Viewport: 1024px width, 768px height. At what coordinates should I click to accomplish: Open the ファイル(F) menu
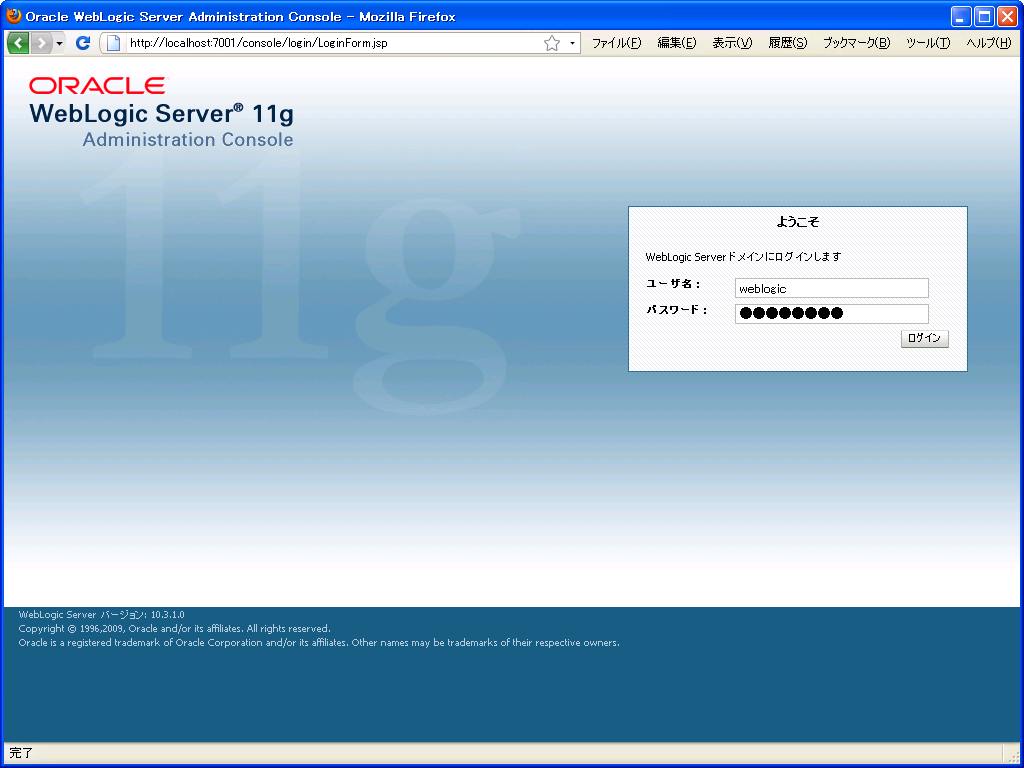point(616,43)
